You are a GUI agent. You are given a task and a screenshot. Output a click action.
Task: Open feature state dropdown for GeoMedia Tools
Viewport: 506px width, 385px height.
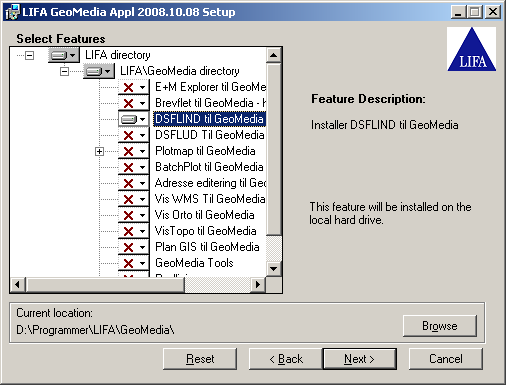point(134,263)
